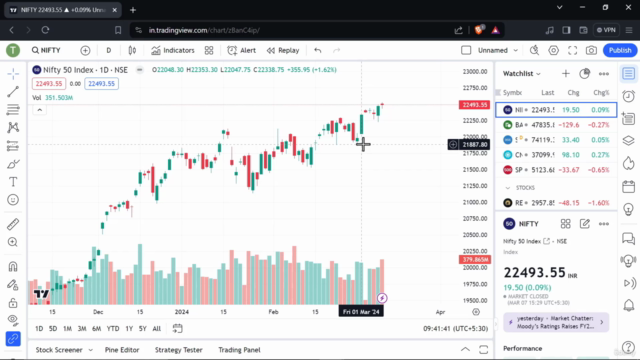Open the Watchlist dropdown
Image resolution: width=640 pixels, height=360 pixels.
click(x=522, y=73)
